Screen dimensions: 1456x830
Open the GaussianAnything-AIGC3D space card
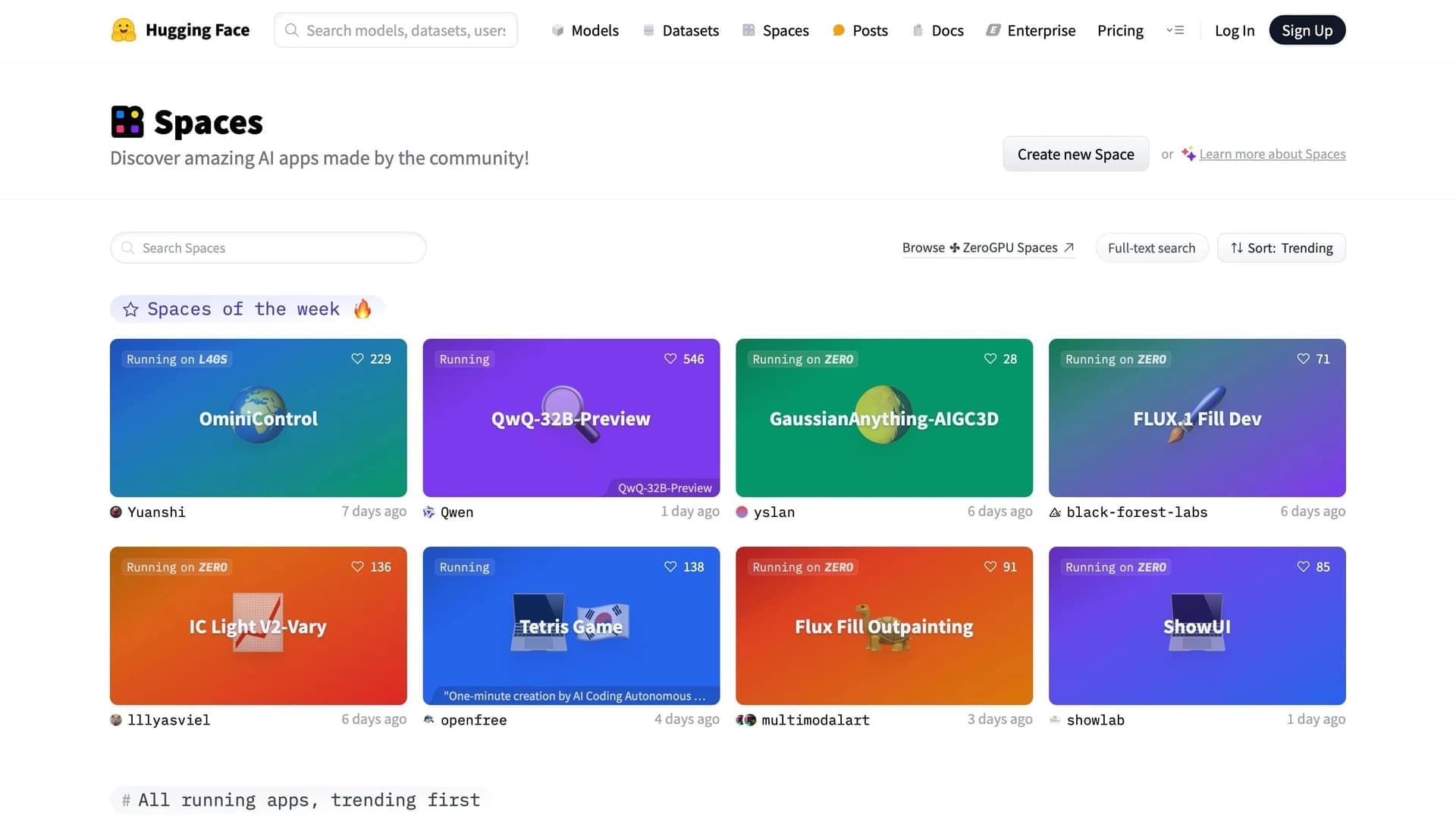coord(884,418)
